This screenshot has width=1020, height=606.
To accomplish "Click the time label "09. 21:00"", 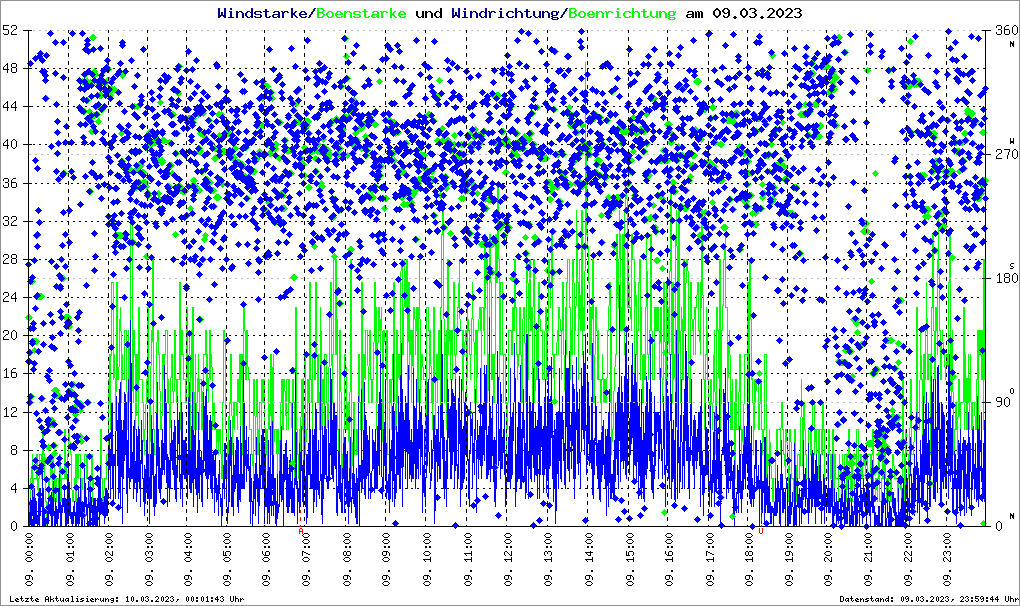I will tap(868, 559).
